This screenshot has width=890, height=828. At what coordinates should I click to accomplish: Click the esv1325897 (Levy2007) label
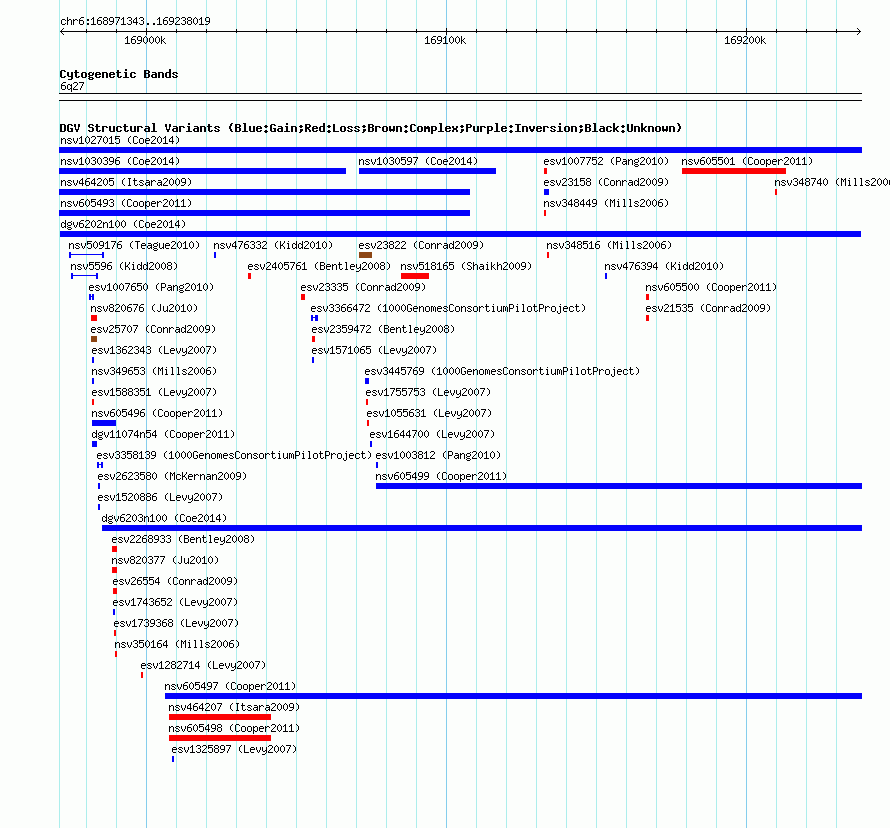pyautogui.click(x=234, y=749)
